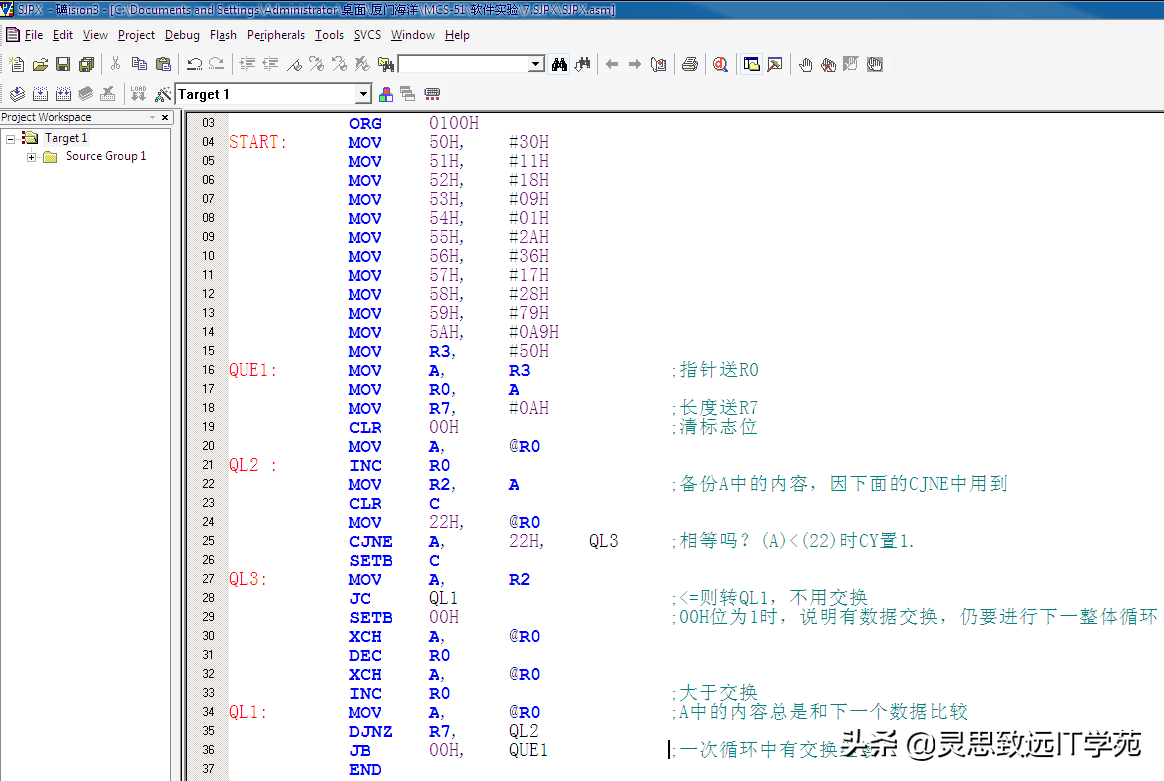Open Target 1 selection dropdown
Screen dimensions: 1164x781
pos(363,94)
